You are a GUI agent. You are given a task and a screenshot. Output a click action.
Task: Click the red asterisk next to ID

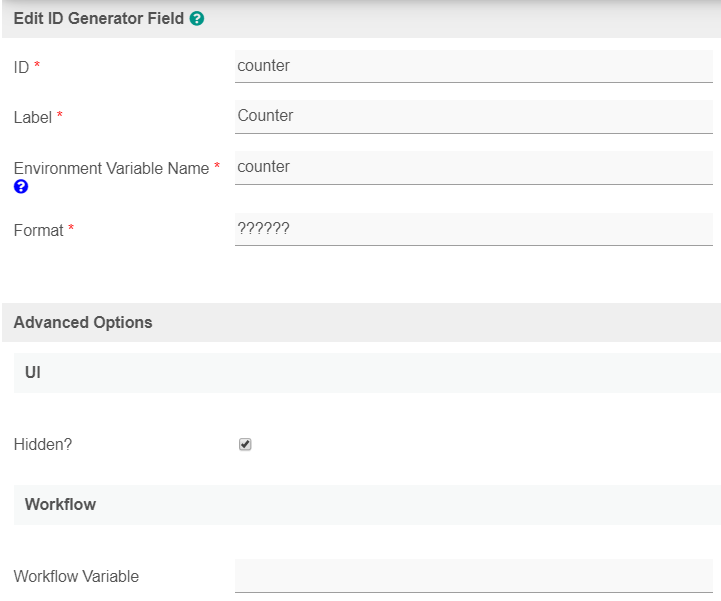(x=37, y=66)
